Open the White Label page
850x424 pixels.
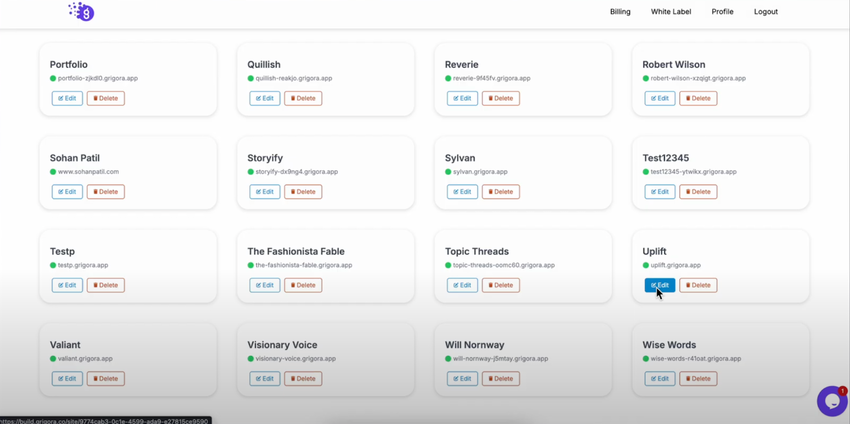671,12
